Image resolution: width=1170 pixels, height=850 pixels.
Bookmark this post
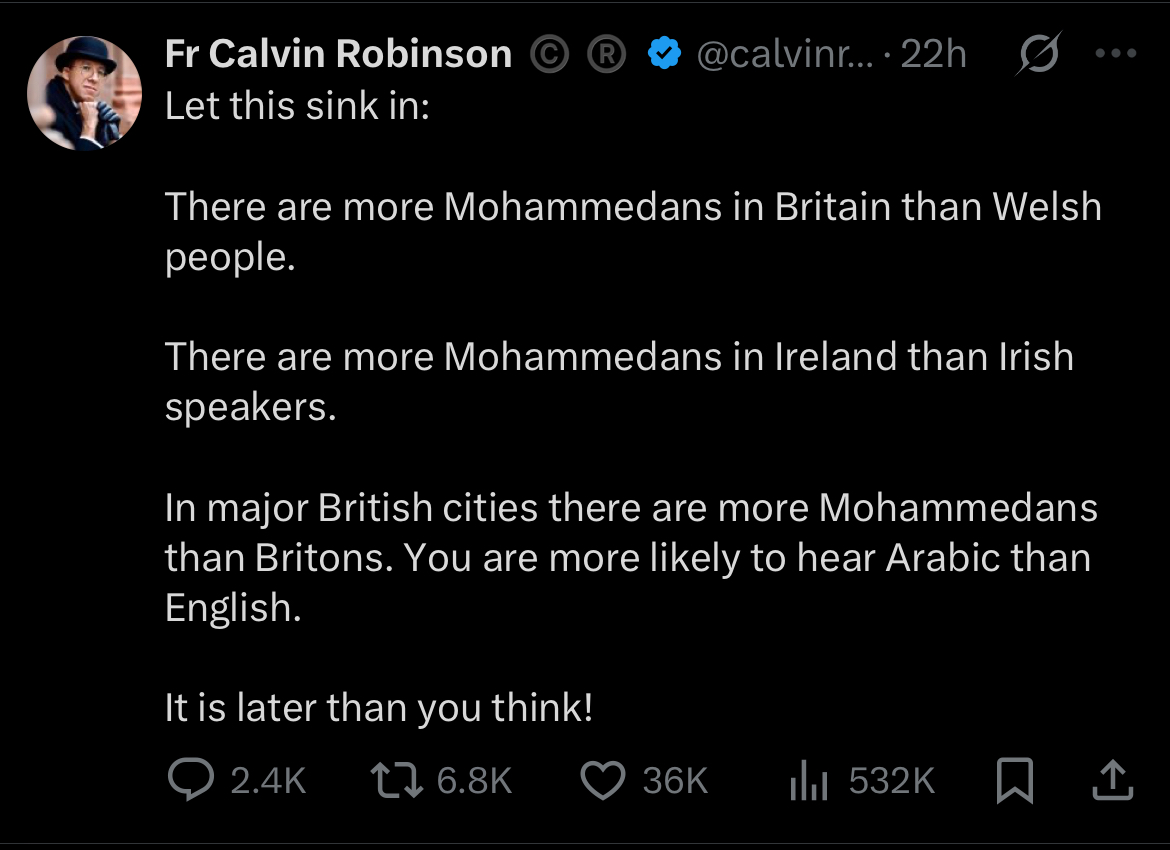pyautogui.click(x=1015, y=781)
